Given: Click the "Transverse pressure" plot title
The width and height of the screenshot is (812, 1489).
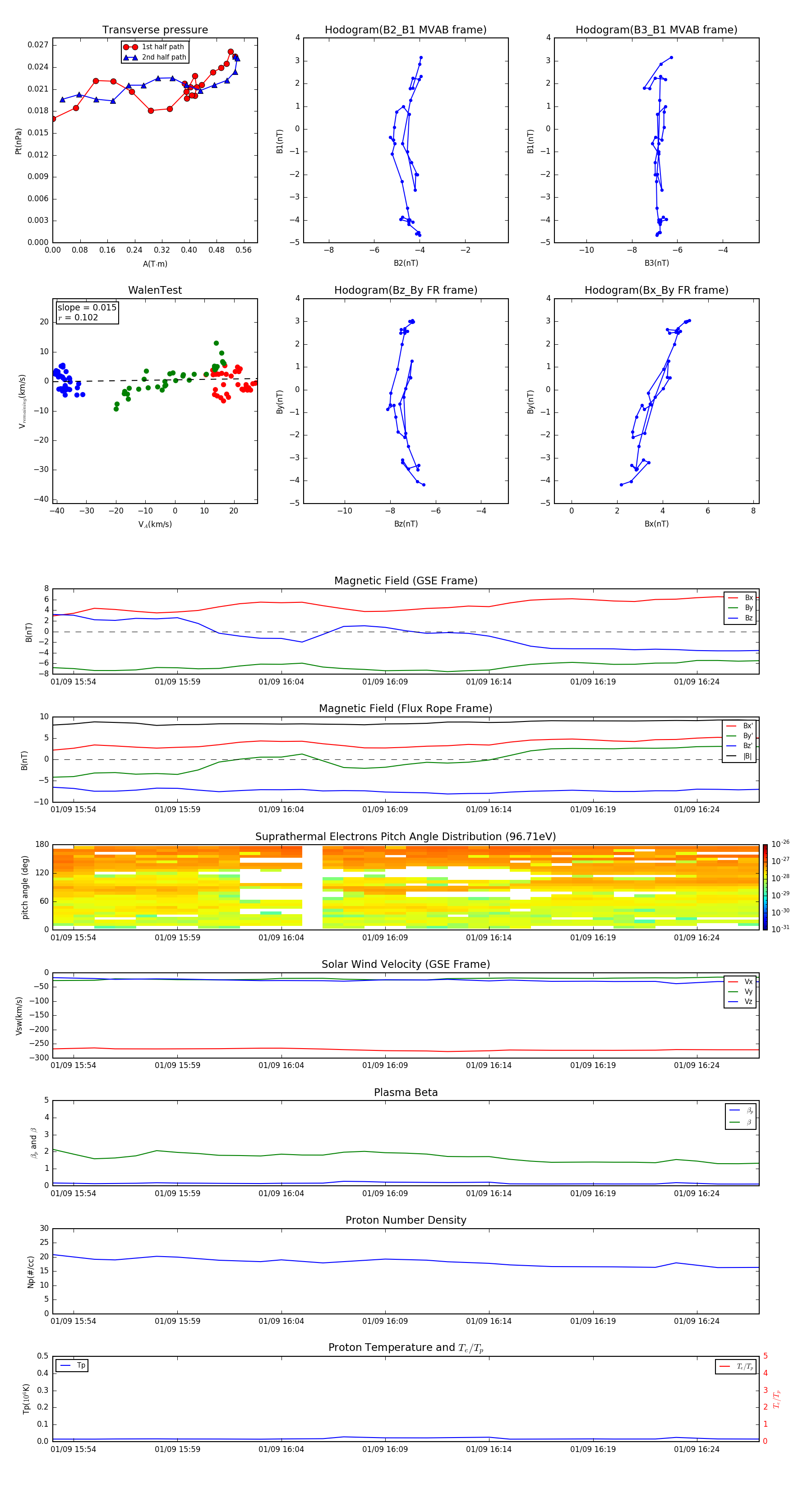Looking at the screenshot, I should (155, 30).
